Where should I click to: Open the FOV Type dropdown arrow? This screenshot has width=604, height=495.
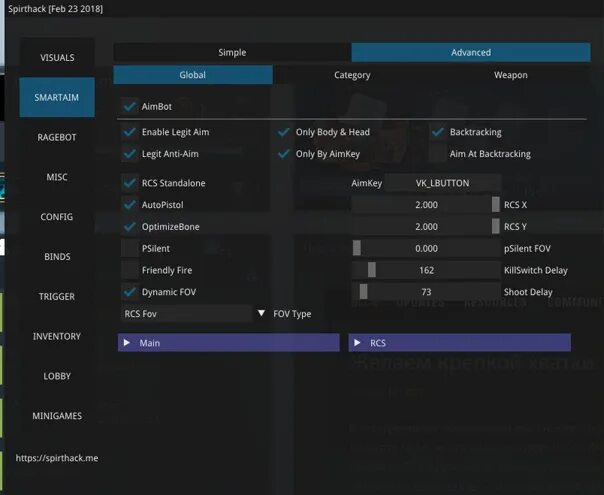click(x=261, y=313)
